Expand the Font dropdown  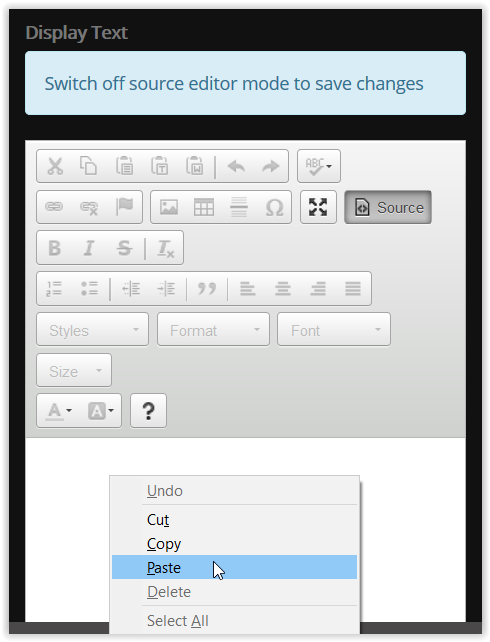click(334, 330)
